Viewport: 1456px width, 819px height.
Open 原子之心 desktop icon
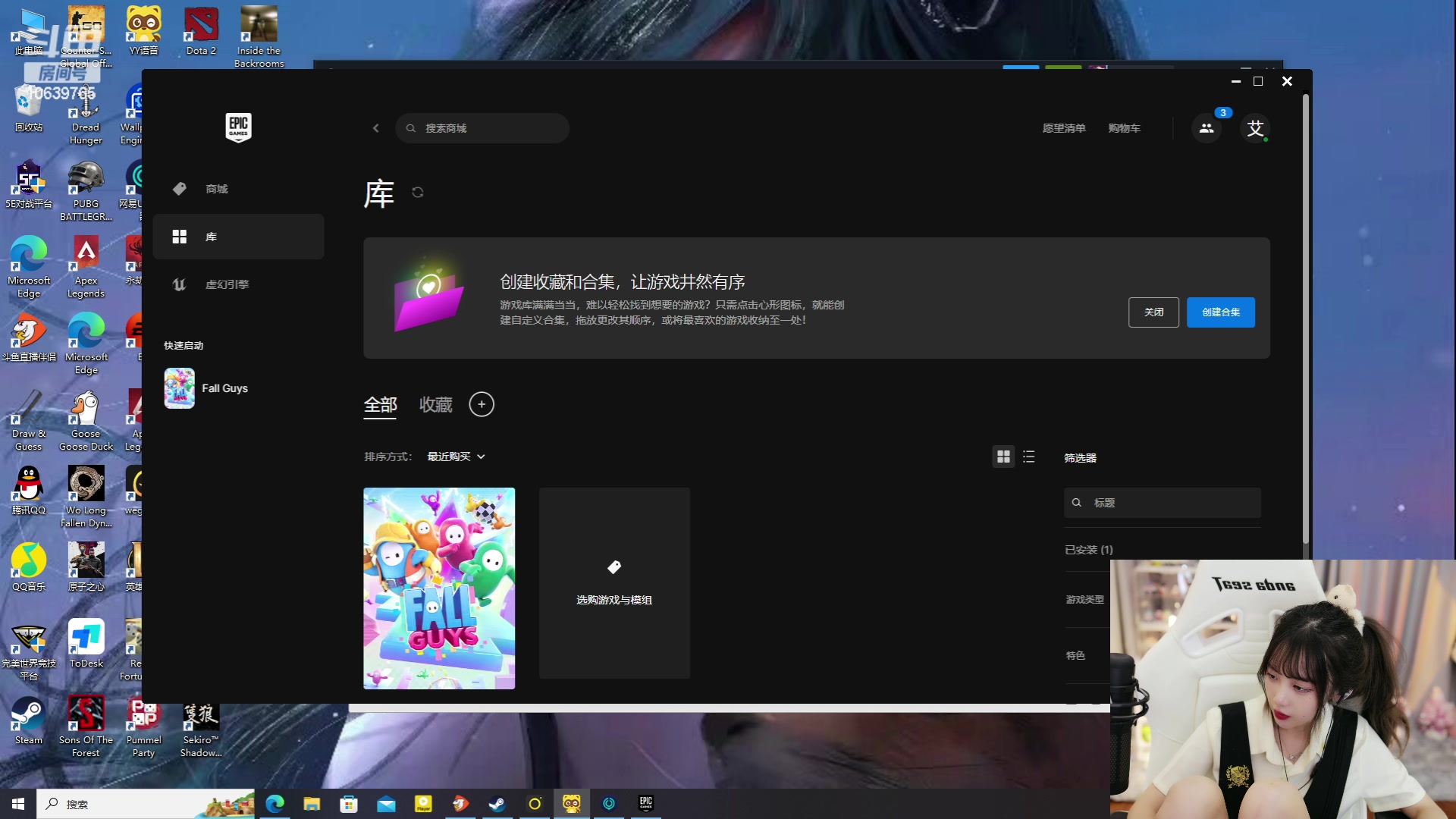pyautogui.click(x=86, y=567)
